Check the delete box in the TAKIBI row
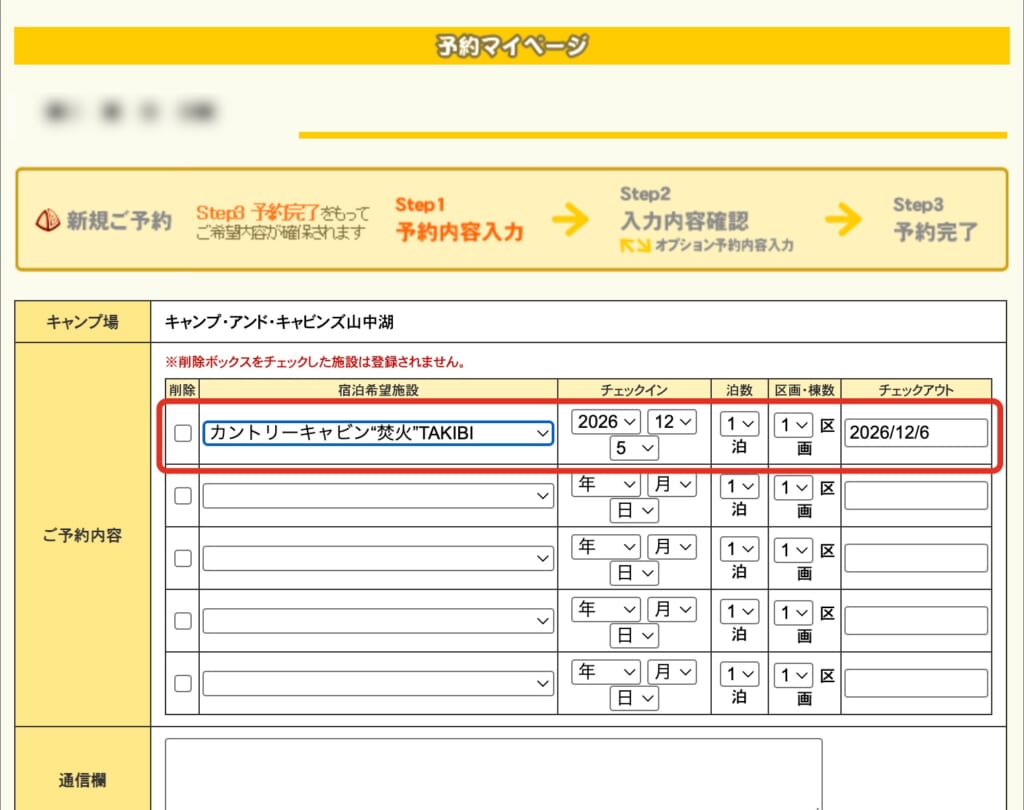Image resolution: width=1024 pixels, height=810 pixels. click(183, 433)
